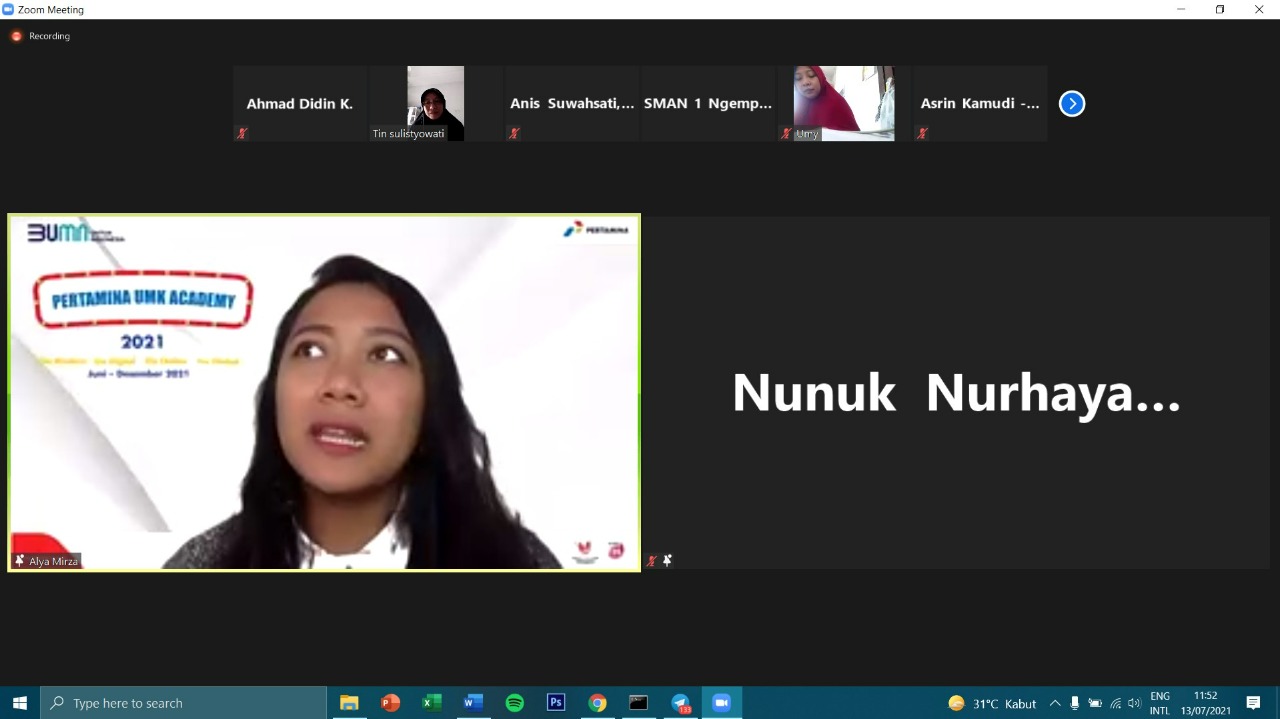This screenshot has height=719, width=1280.
Task: Expand hidden system tray icons chevron
Action: (x=1055, y=703)
